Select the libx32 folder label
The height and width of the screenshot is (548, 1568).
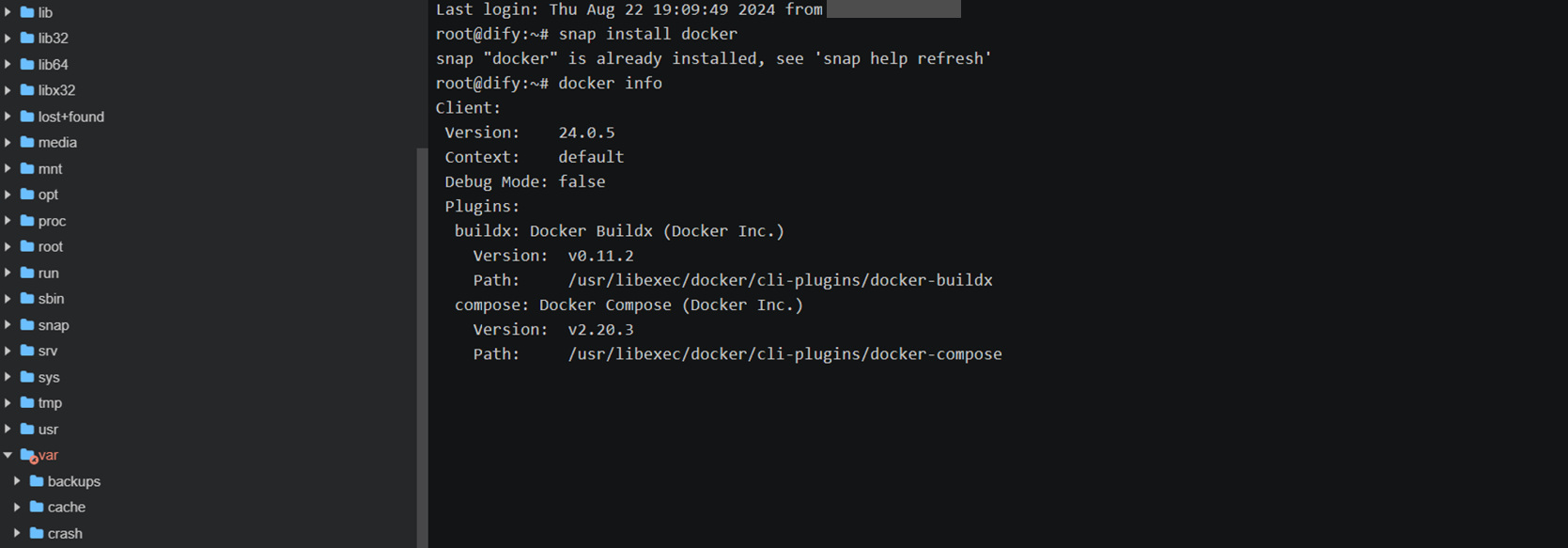56,90
